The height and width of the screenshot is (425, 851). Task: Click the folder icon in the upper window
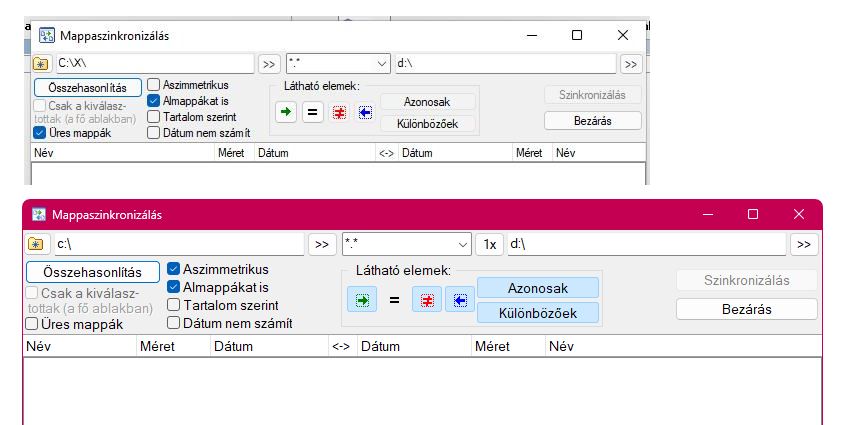pyautogui.click(x=40, y=64)
